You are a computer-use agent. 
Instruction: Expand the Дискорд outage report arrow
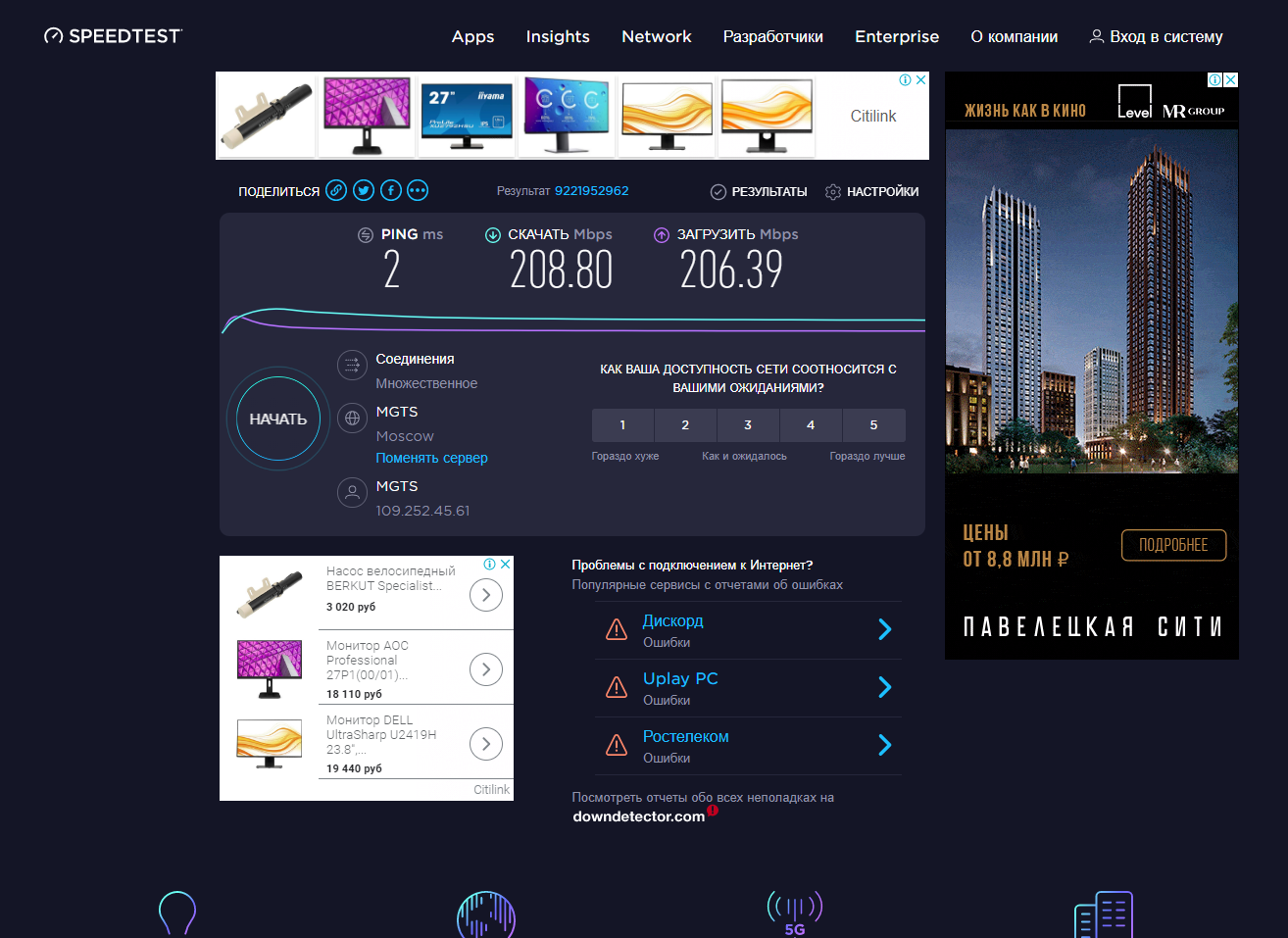pos(885,629)
